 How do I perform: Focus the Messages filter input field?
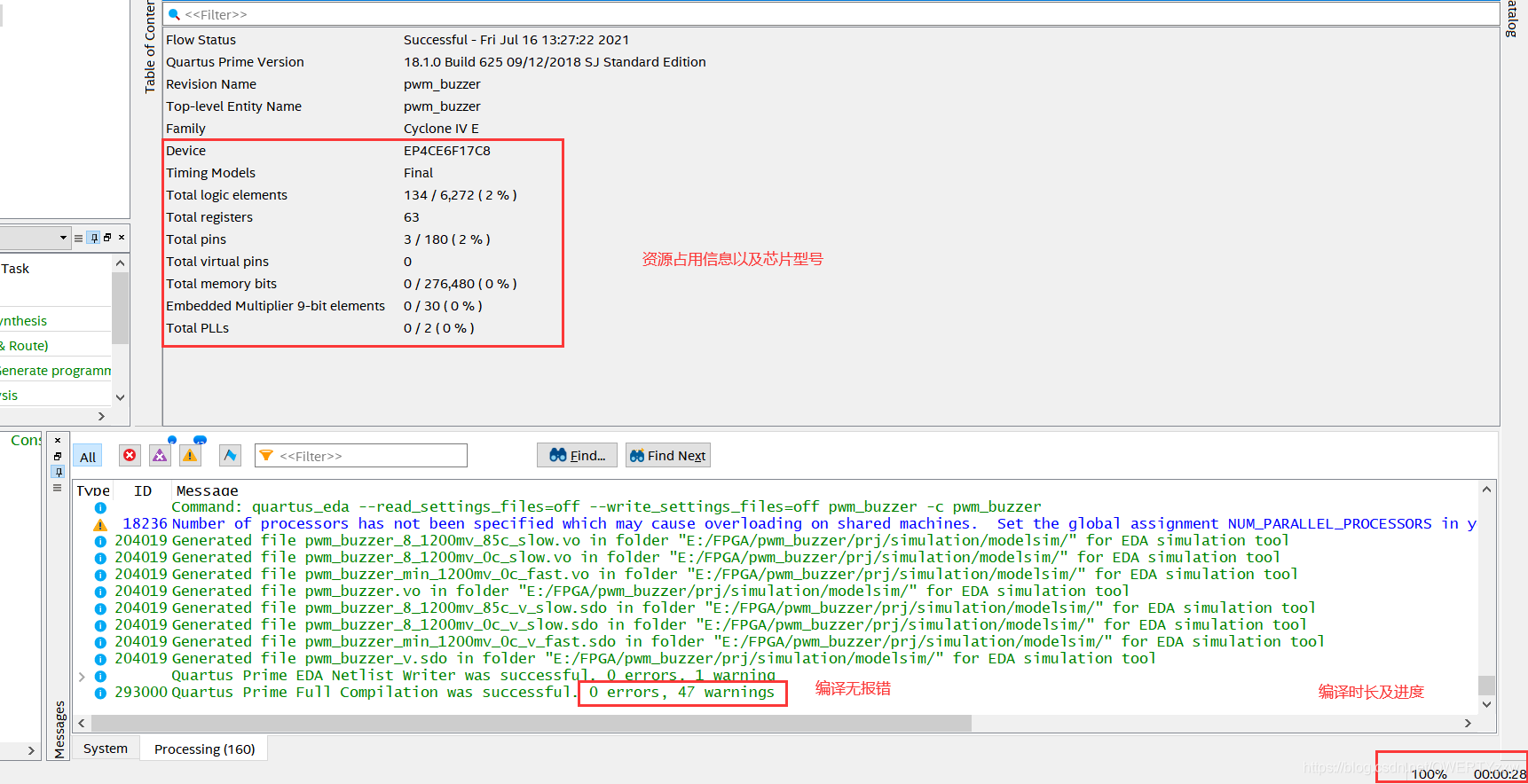pyautogui.click(x=361, y=455)
